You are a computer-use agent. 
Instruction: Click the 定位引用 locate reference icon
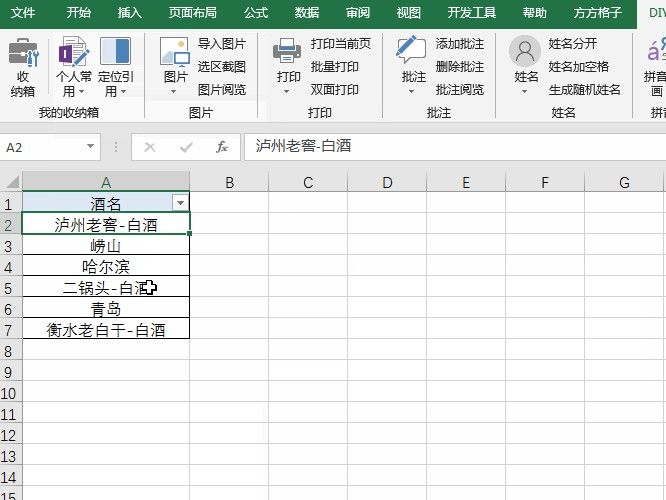(116, 51)
